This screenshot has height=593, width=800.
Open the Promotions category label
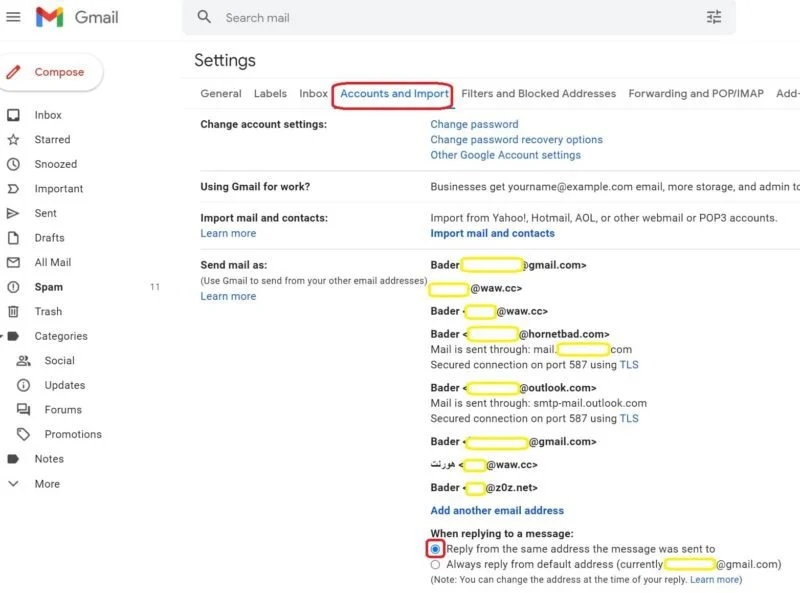73,434
